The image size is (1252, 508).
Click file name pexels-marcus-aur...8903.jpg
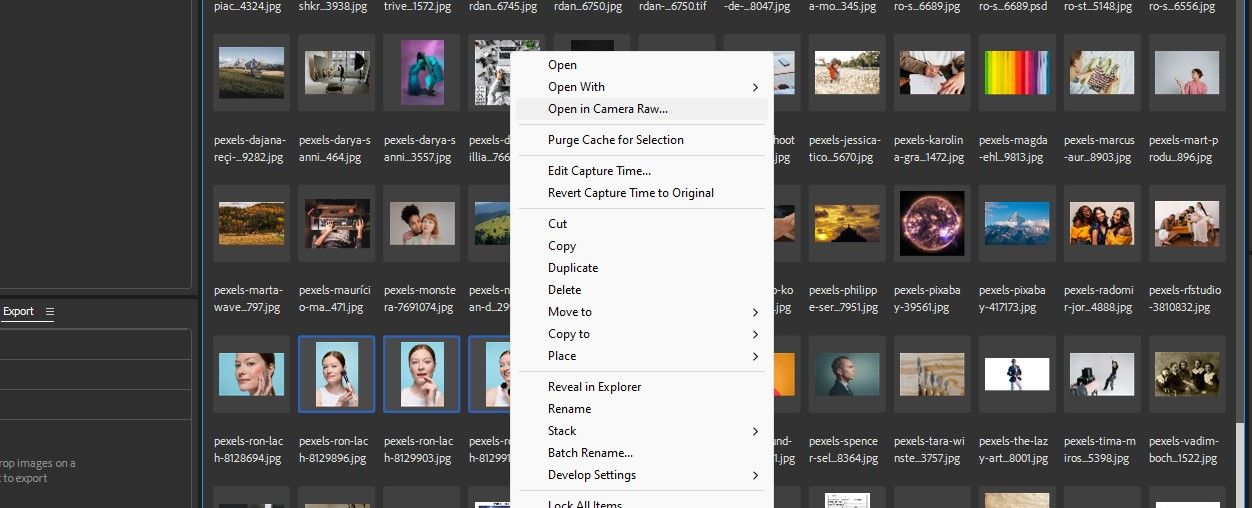[x=1101, y=148]
